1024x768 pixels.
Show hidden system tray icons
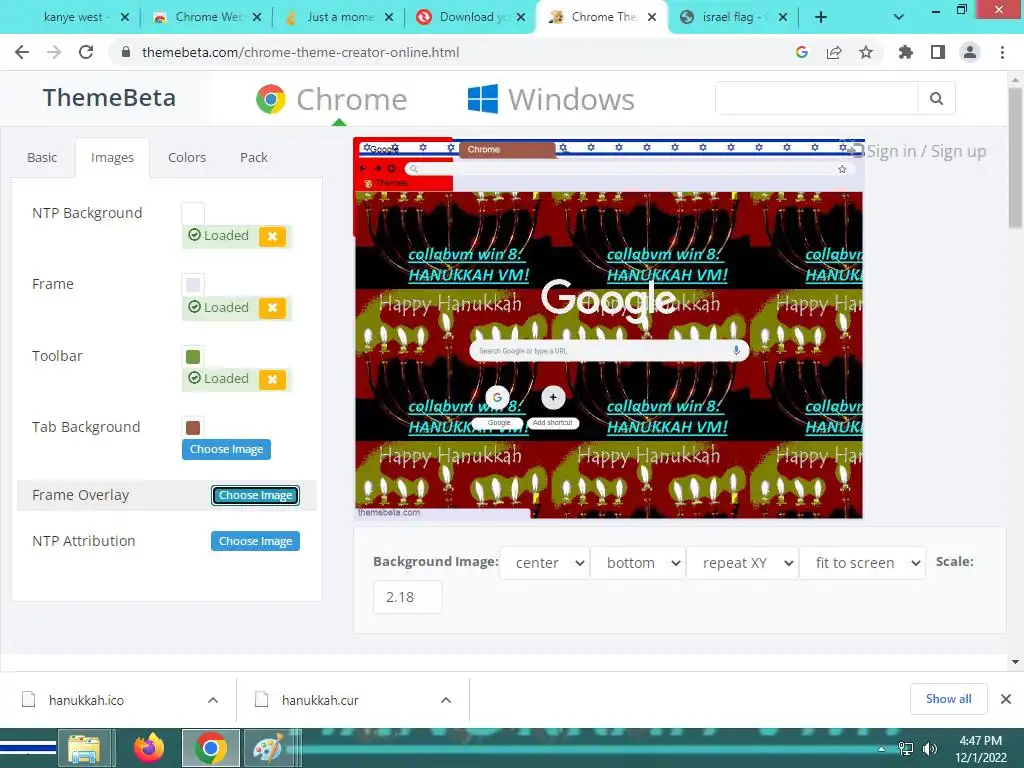point(882,749)
